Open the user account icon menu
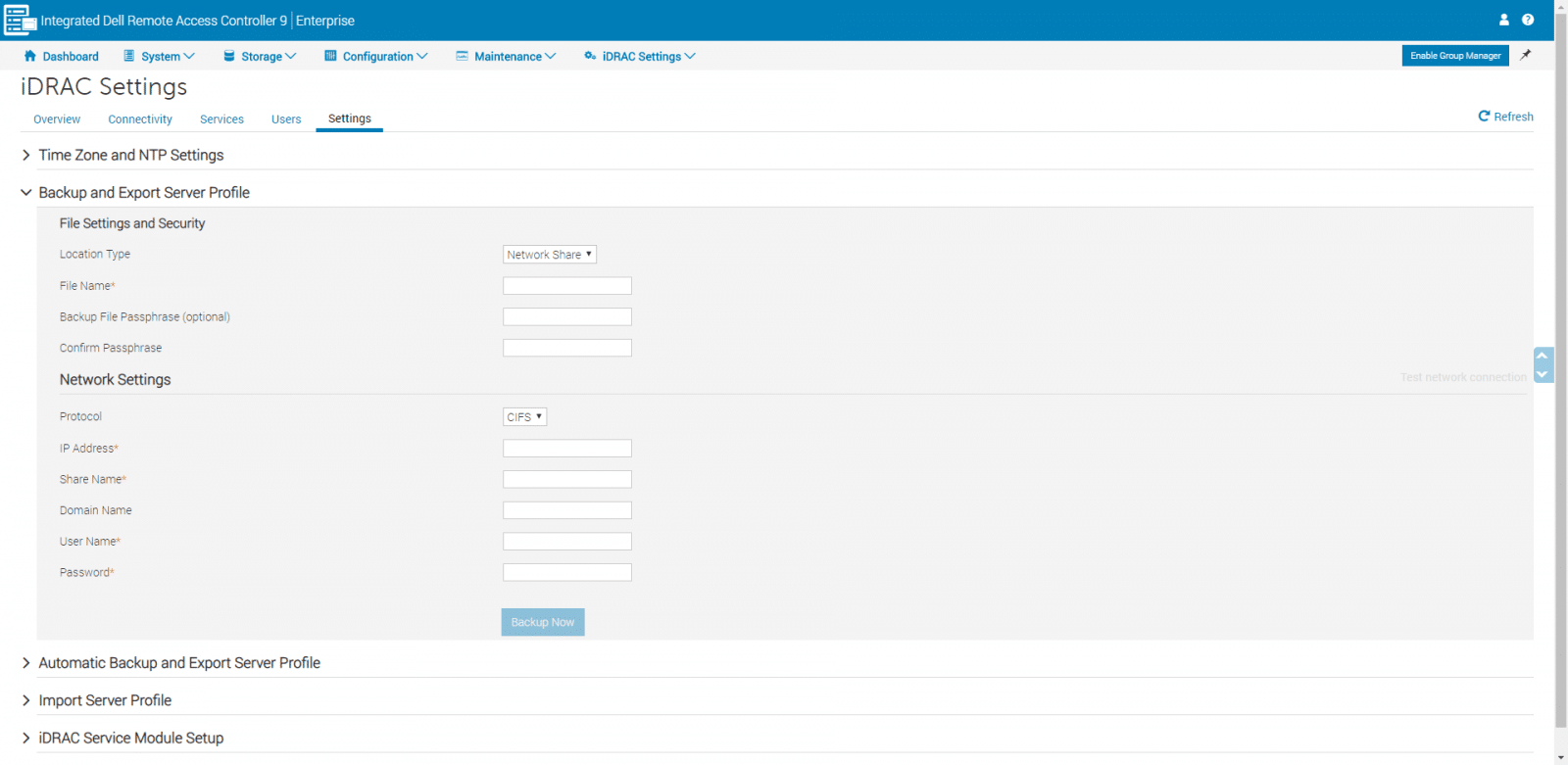 (1504, 20)
